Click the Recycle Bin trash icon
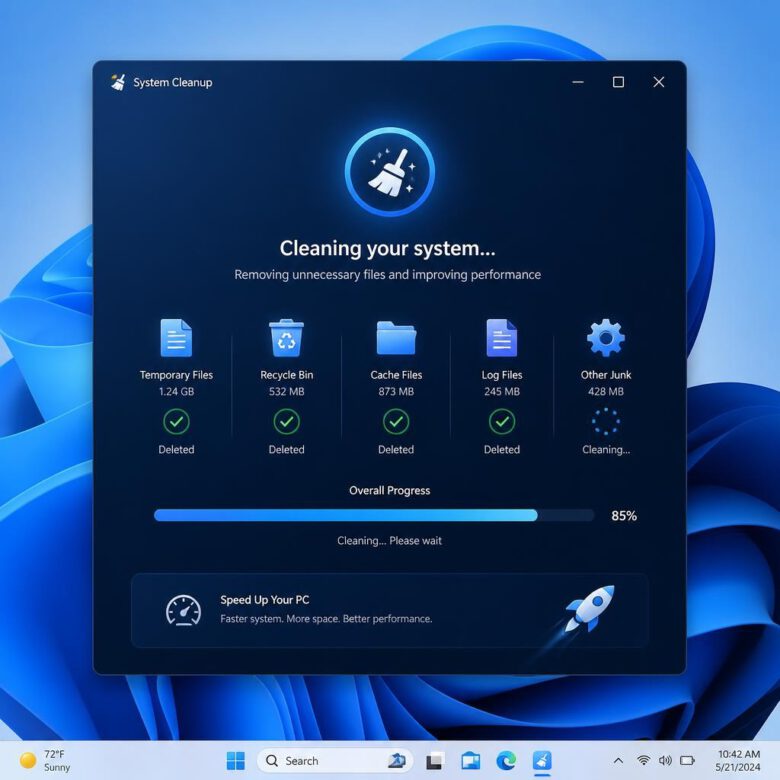The image size is (780, 780). pos(287,338)
